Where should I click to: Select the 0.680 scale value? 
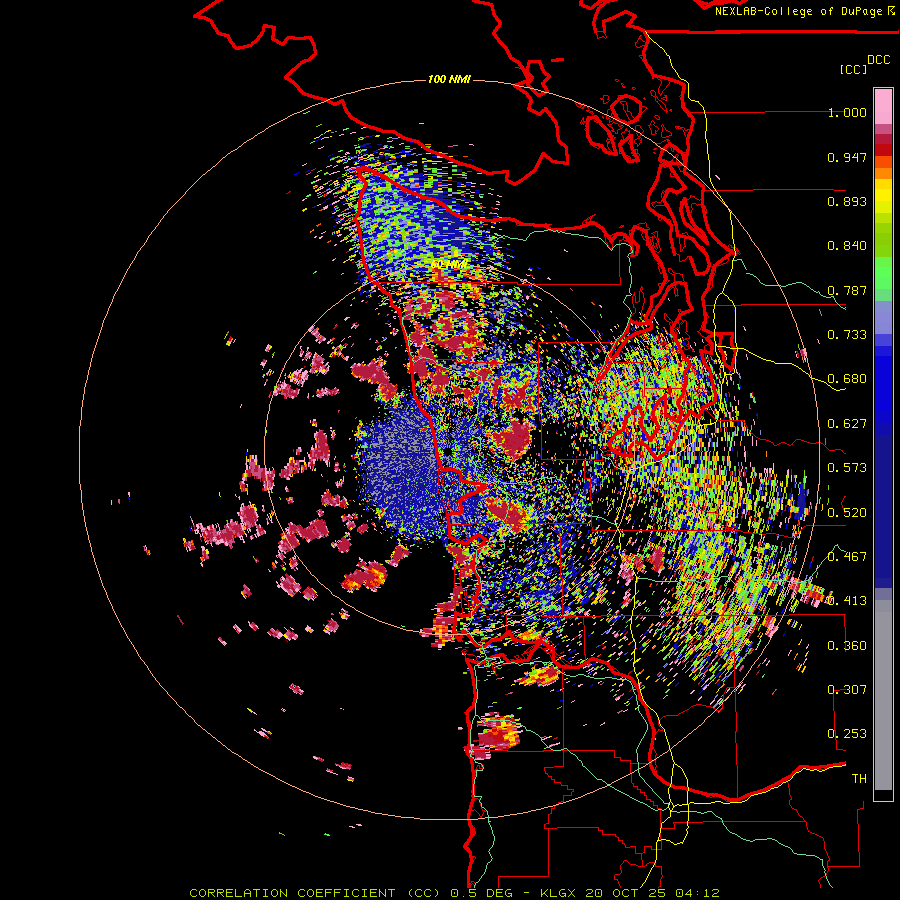[x=847, y=379]
